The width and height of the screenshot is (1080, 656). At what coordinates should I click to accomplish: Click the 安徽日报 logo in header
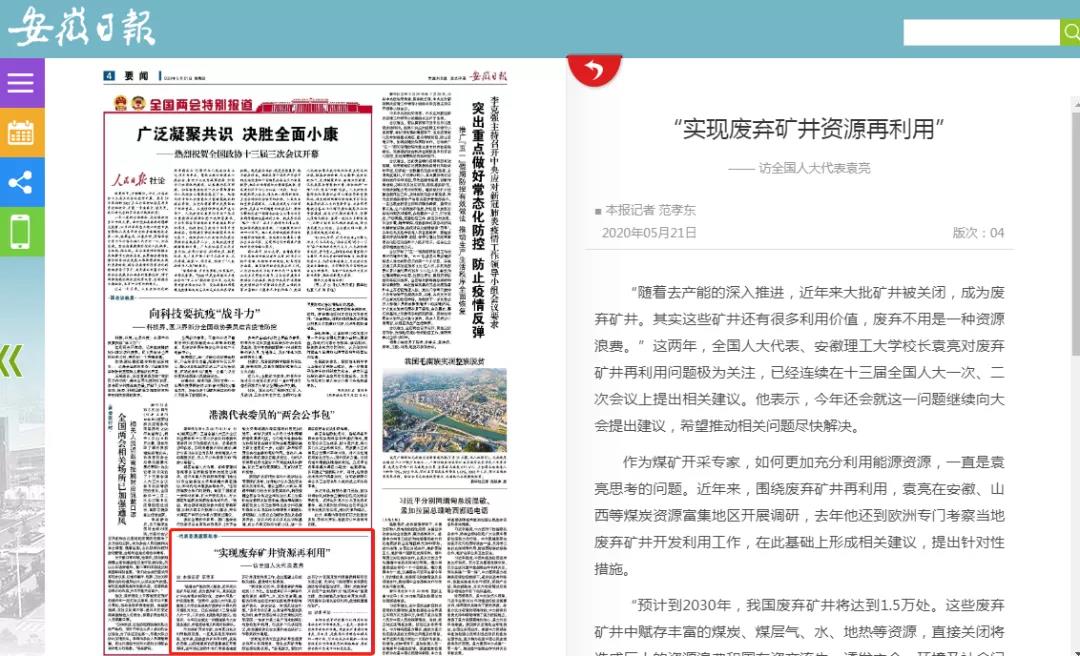82,29
